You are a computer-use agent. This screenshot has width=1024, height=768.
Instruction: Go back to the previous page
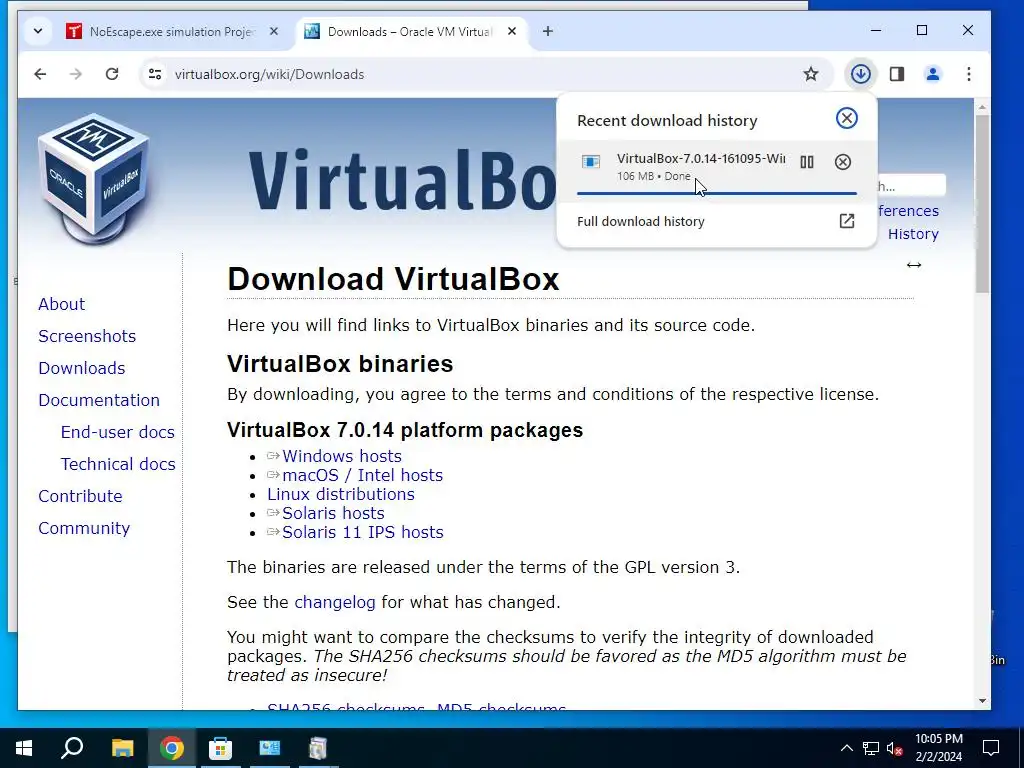pos(40,74)
